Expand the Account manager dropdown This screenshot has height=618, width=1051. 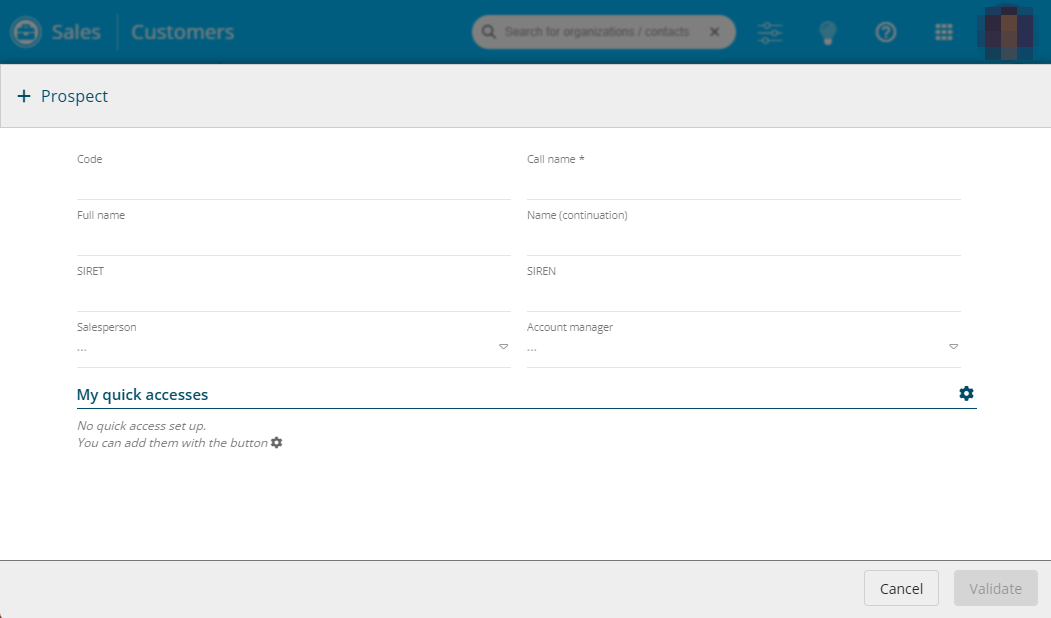pyautogui.click(x=953, y=347)
